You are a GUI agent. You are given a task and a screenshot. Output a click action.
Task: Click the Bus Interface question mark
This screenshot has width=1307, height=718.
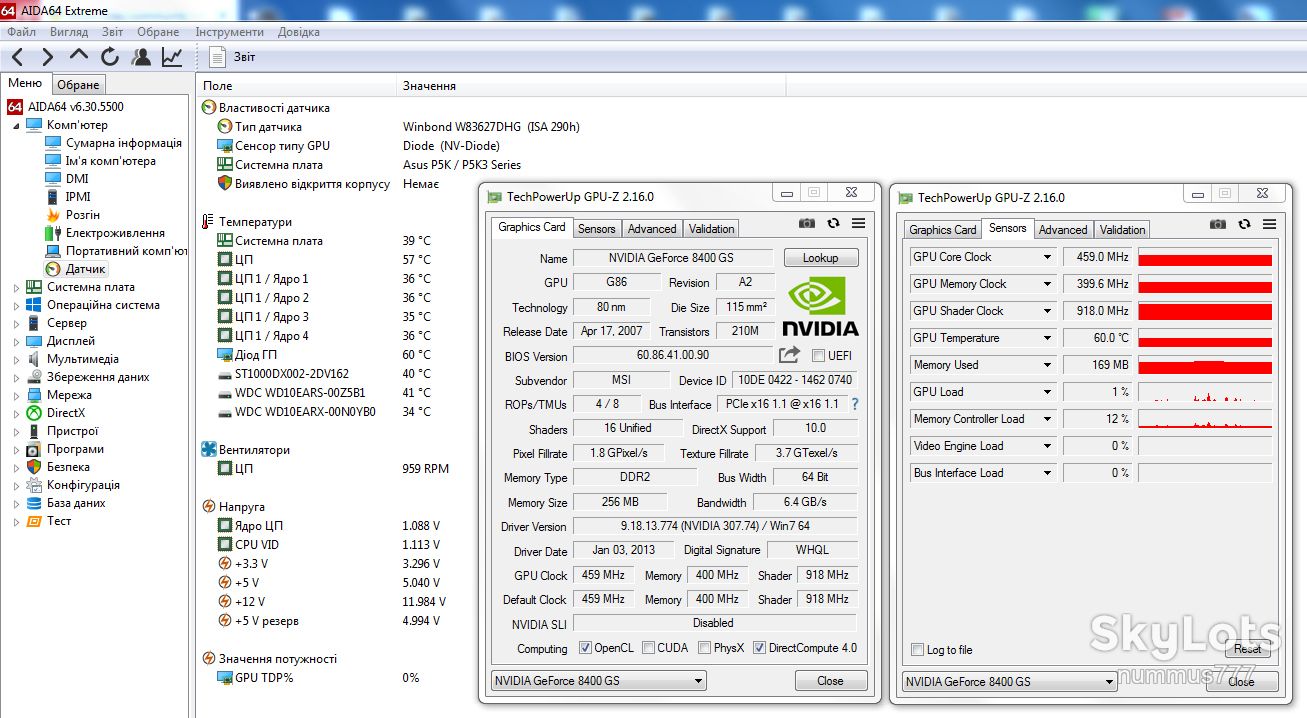click(855, 404)
